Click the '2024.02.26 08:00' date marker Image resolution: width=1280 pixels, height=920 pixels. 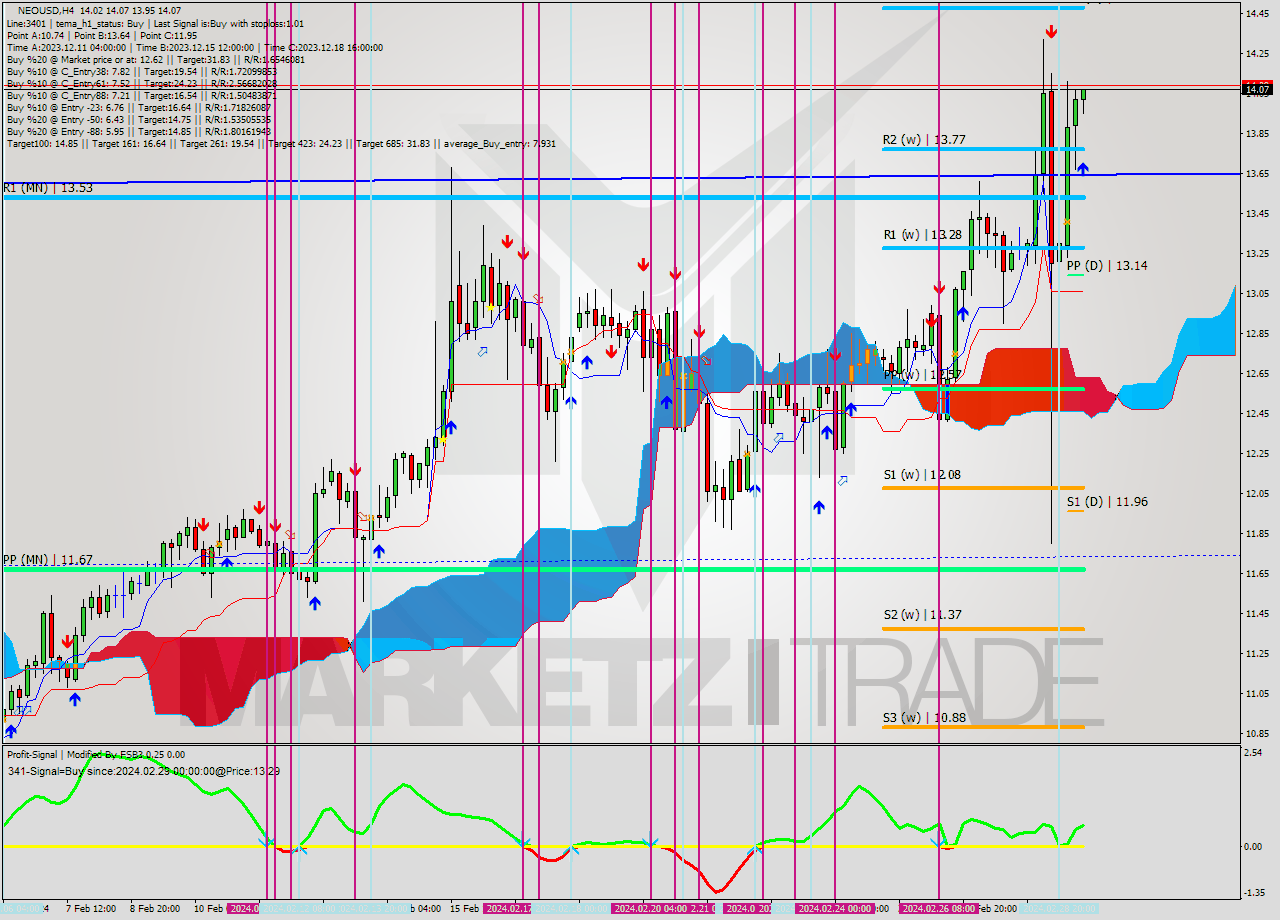click(938, 909)
